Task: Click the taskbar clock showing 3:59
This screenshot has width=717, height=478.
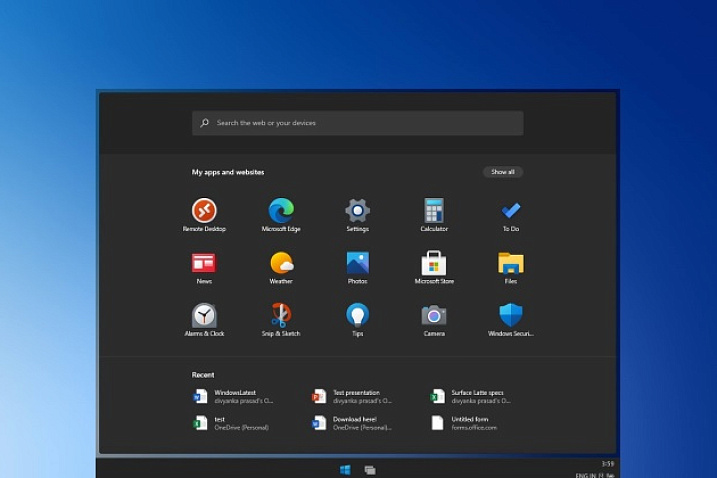Action: [x=608, y=464]
